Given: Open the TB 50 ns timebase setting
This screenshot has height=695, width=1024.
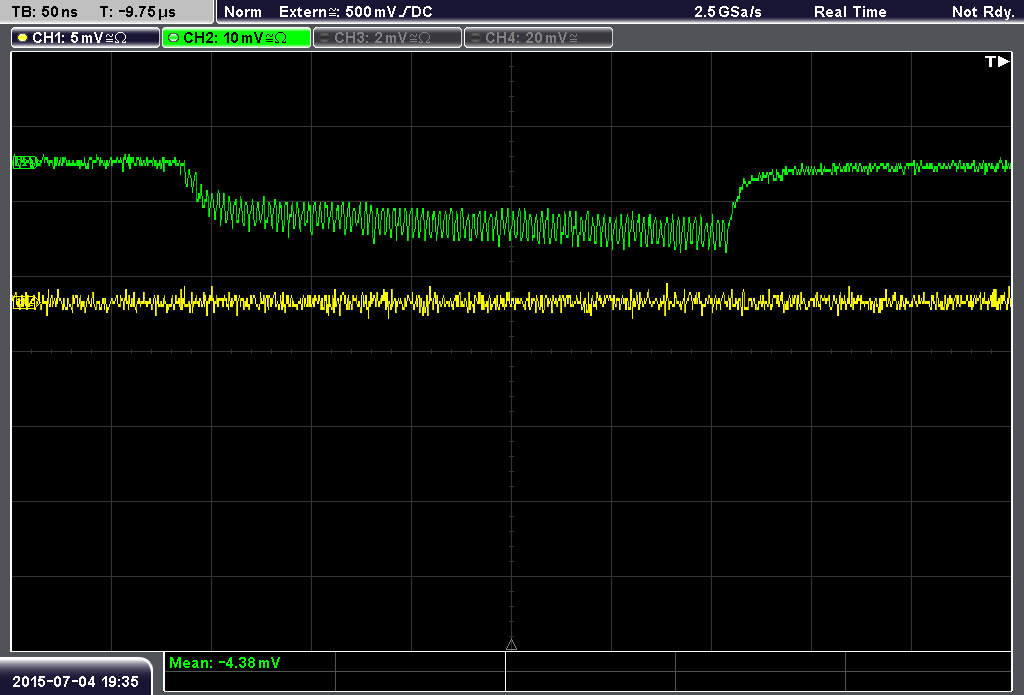Looking at the screenshot, I should pyautogui.click(x=45, y=12).
